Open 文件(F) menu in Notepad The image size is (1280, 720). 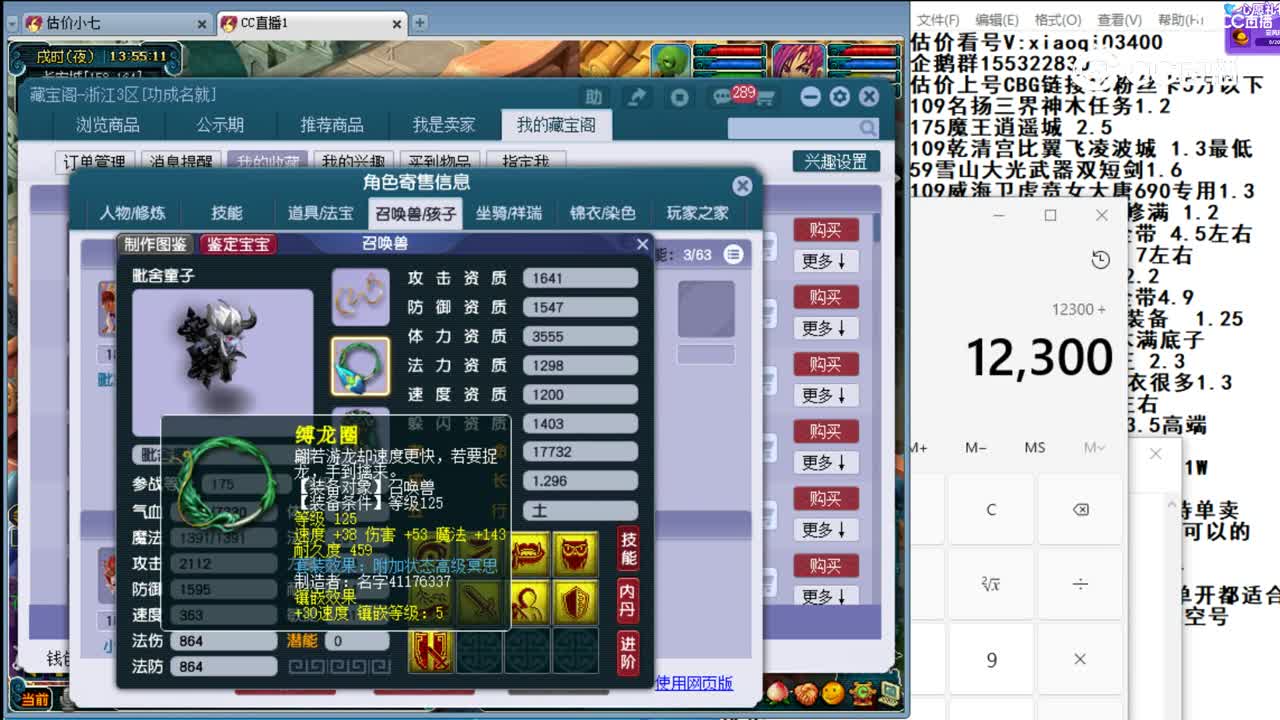coord(938,20)
